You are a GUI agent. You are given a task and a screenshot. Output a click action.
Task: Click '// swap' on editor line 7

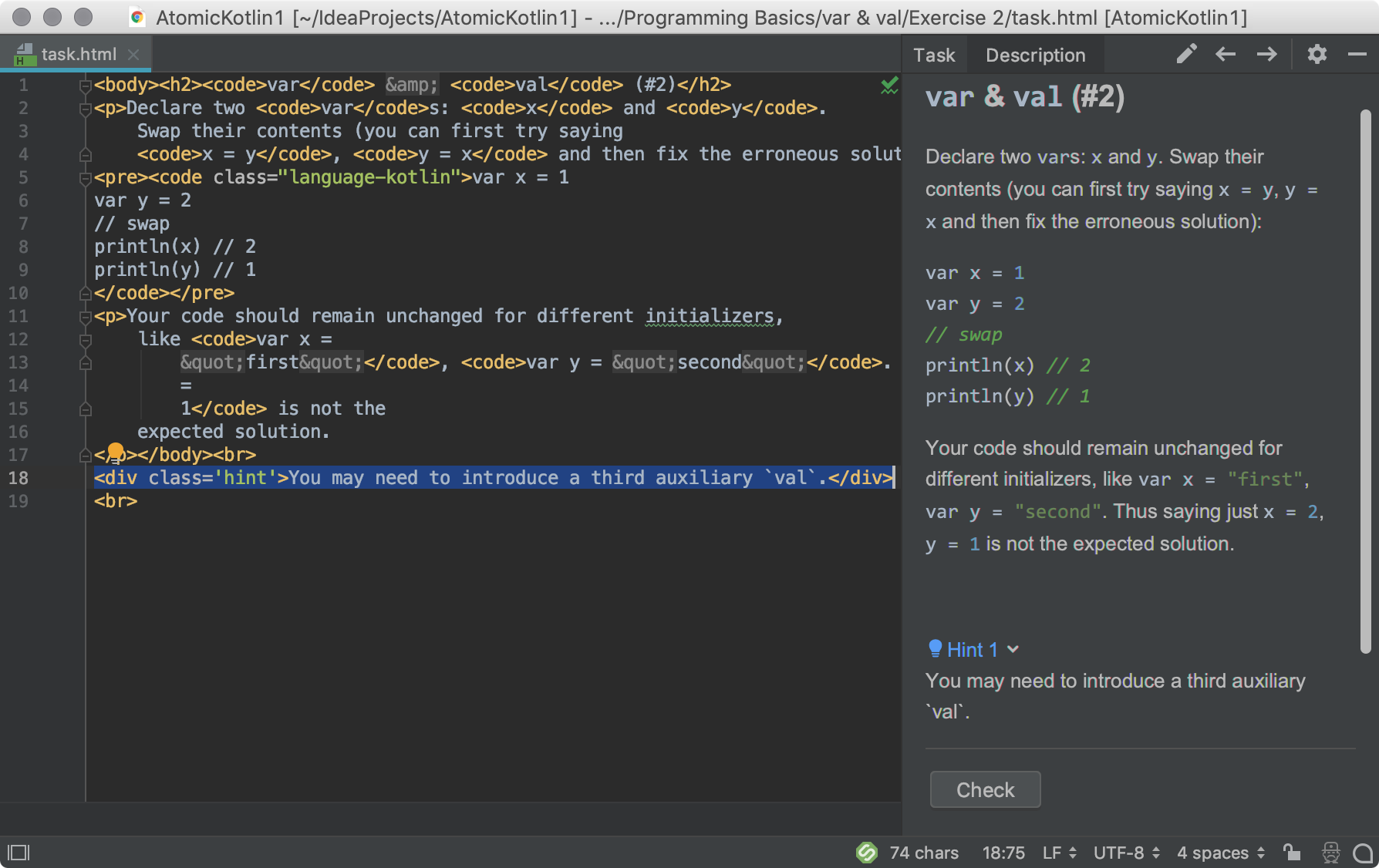132,224
